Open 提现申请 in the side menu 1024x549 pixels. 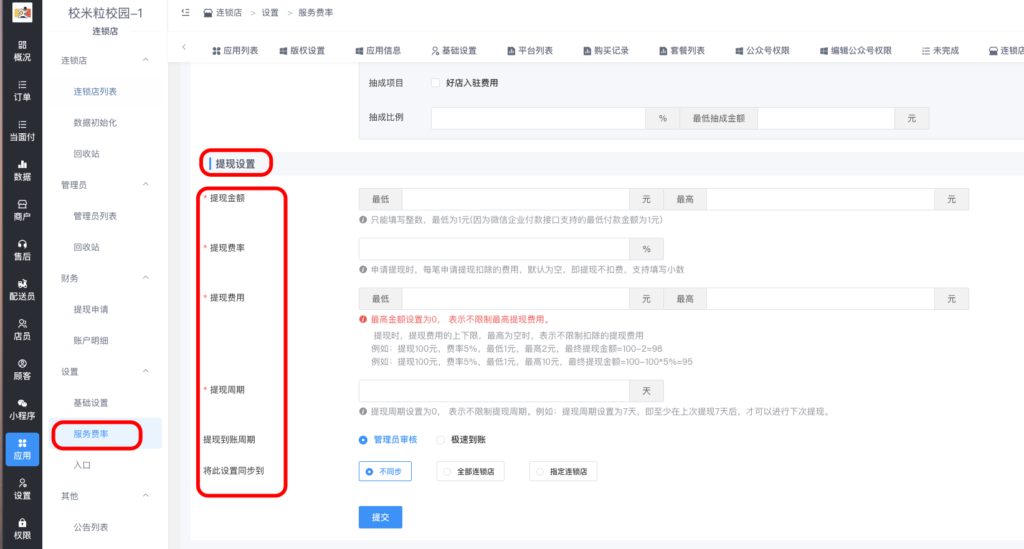(91, 309)
